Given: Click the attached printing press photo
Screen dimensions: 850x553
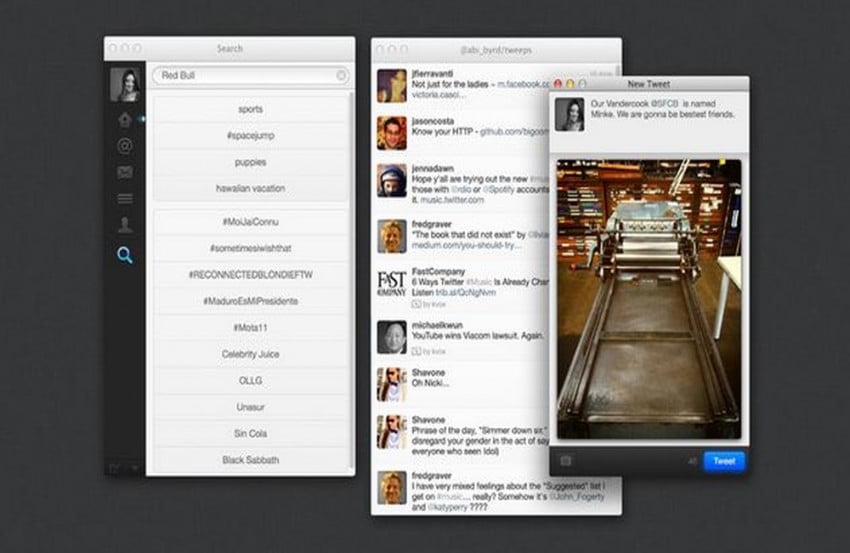Looking at the screenshot, I should 649,299.
